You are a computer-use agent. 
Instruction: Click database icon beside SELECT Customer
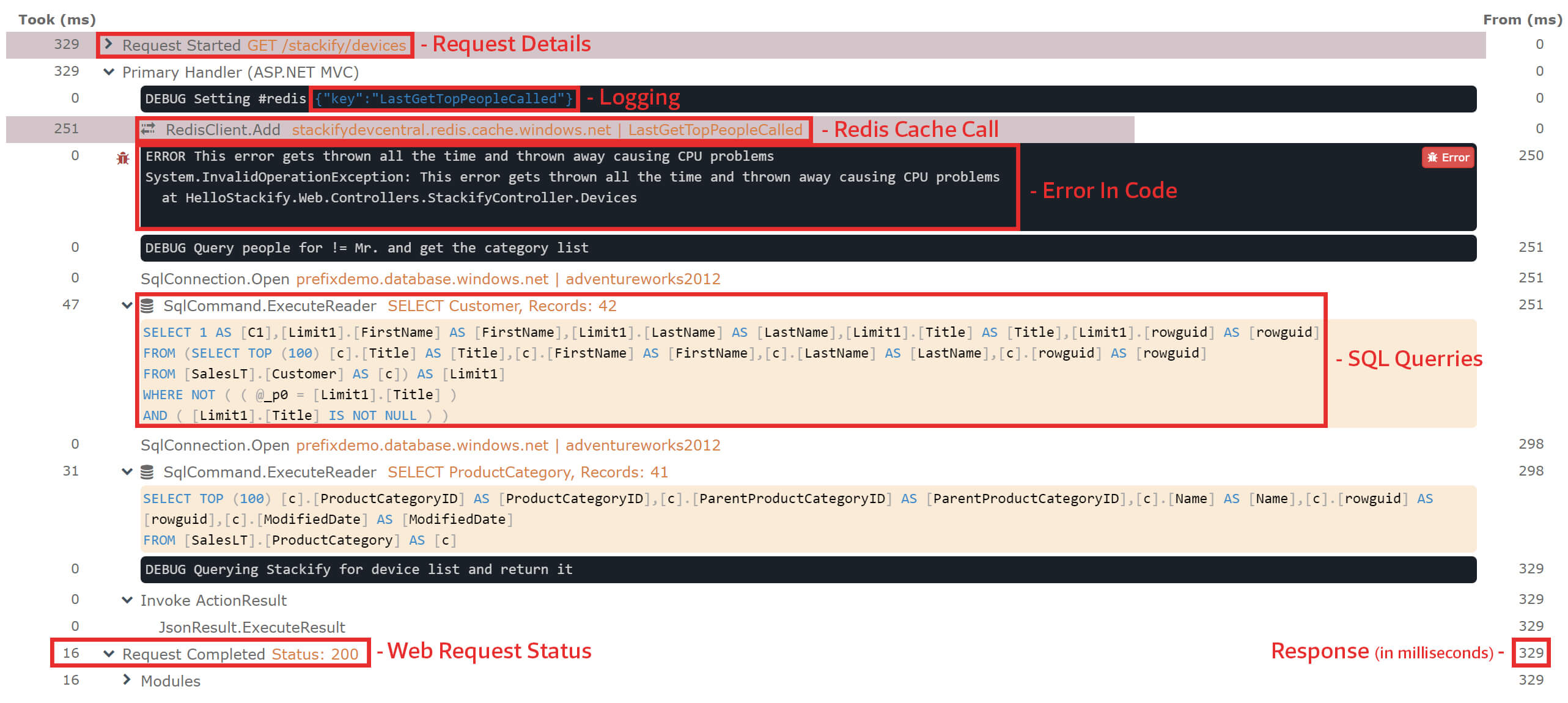click(147, 306)
